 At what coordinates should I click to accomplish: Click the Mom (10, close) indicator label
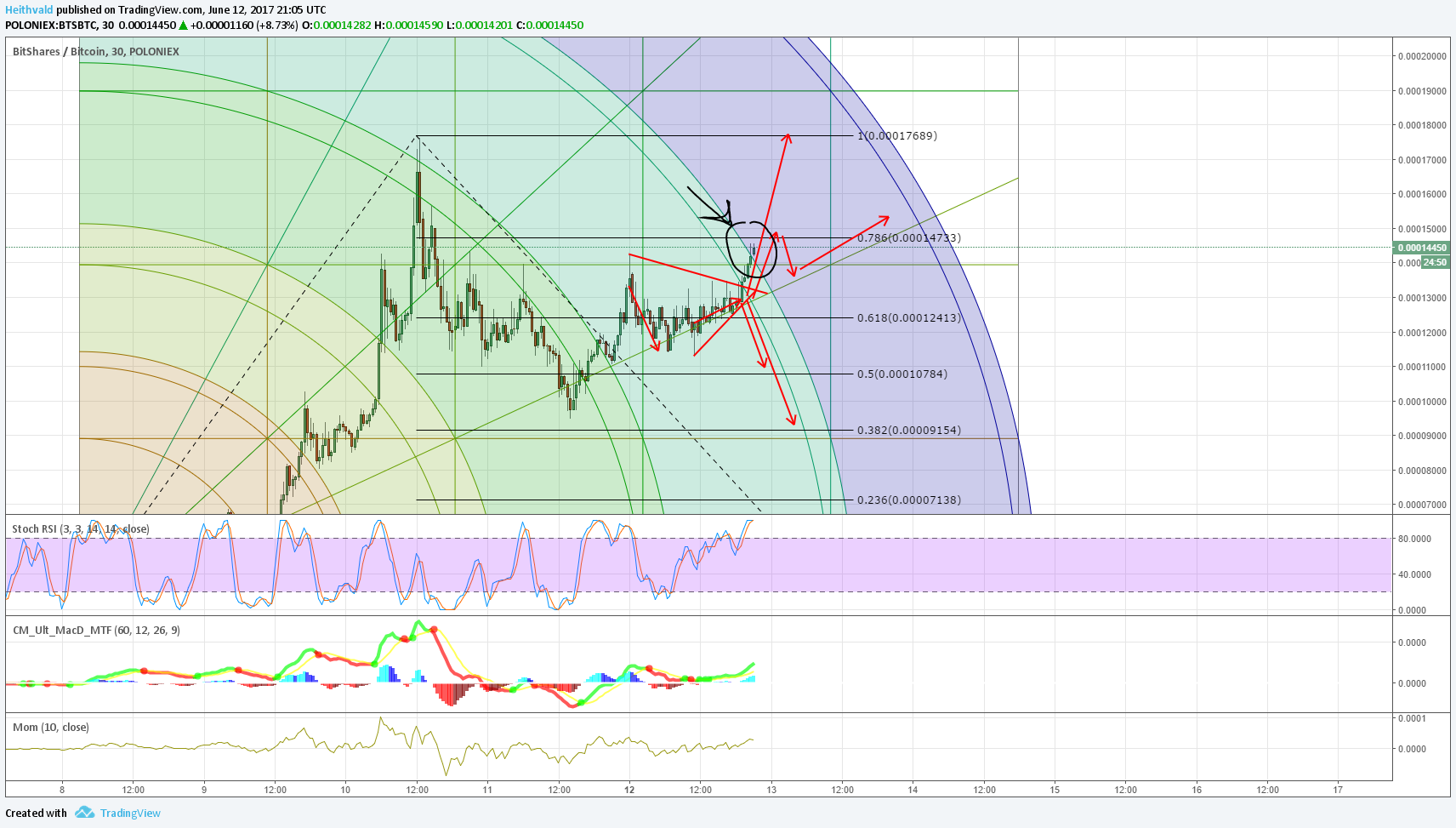(51, 728)
